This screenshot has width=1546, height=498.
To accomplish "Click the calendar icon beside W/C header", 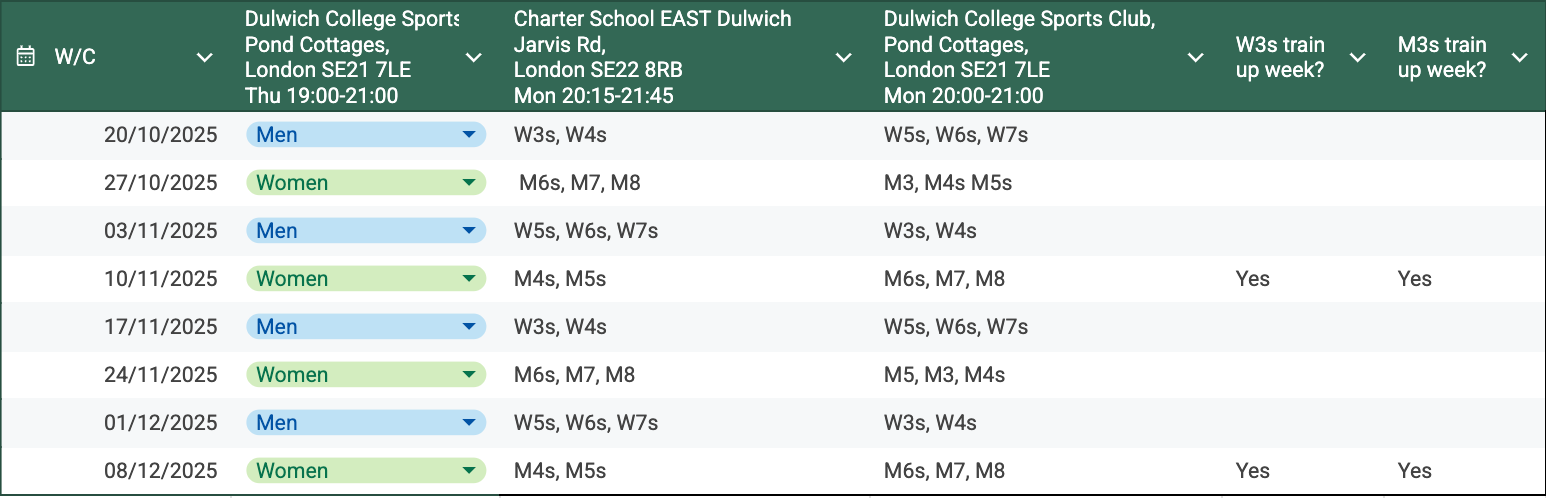I will [x=26, y=57].
